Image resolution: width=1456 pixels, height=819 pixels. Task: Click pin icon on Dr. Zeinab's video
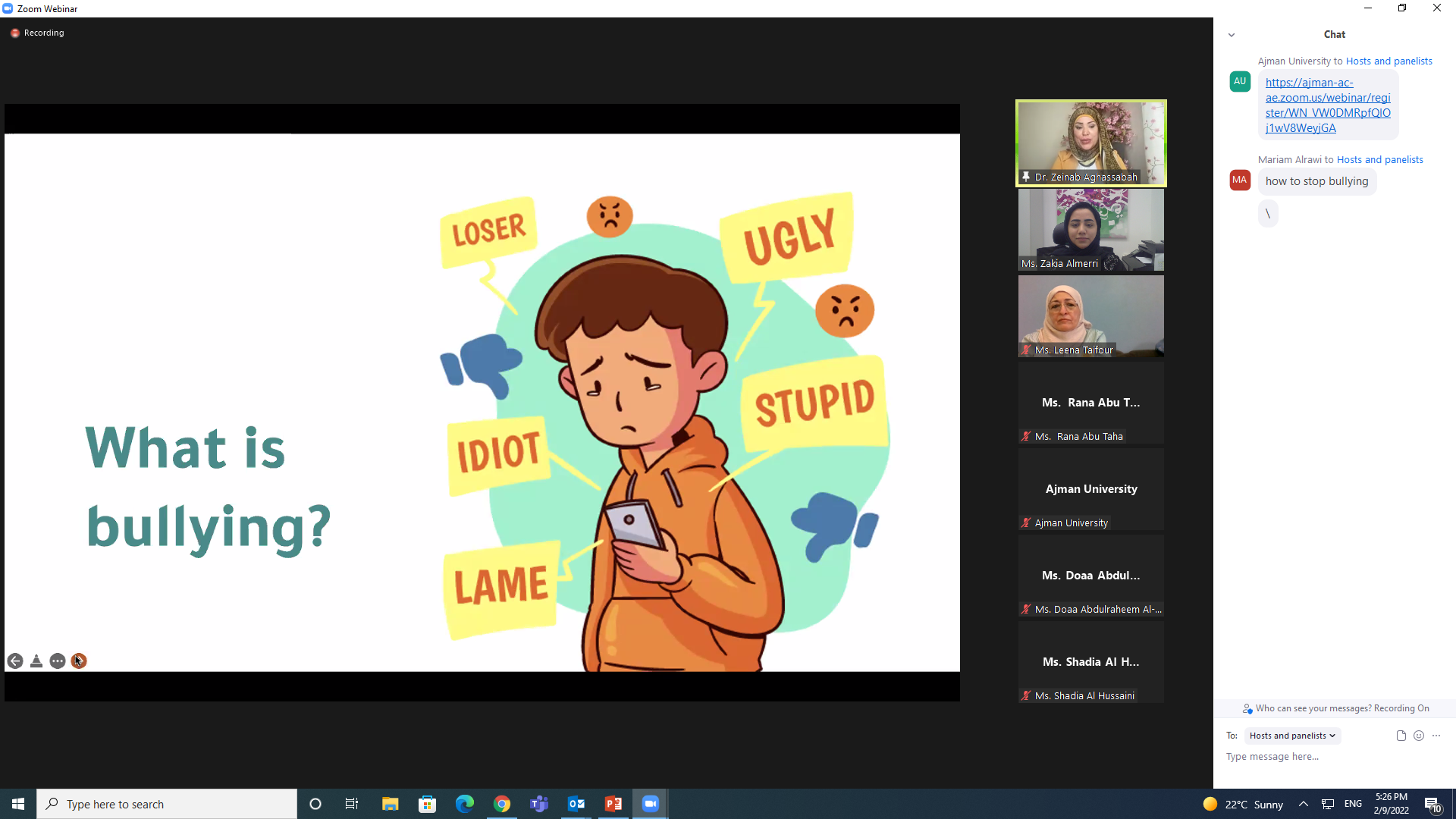[x=1026, y=177]
